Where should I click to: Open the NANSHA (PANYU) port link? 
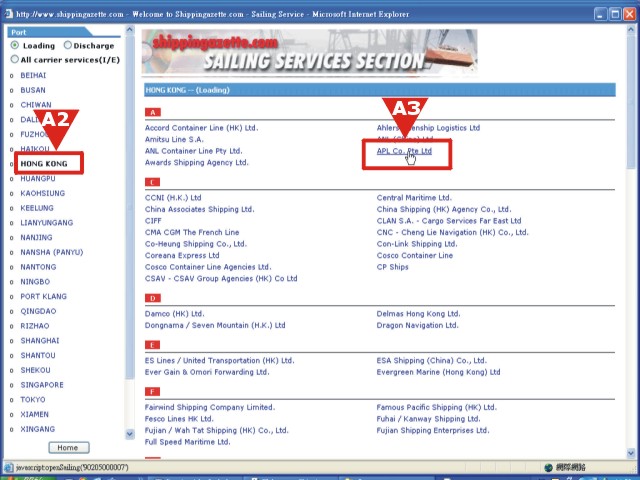pos(51,252)
